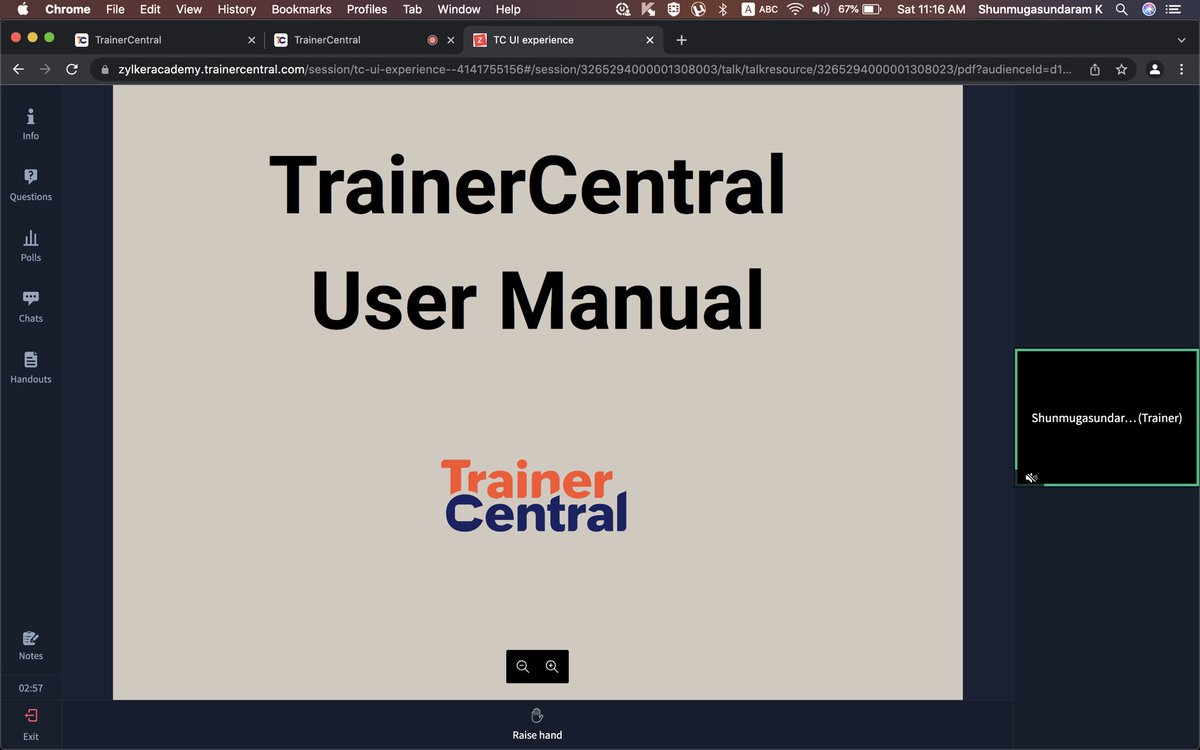Reload the current page
1200x750 pixels.
[72, 69]
